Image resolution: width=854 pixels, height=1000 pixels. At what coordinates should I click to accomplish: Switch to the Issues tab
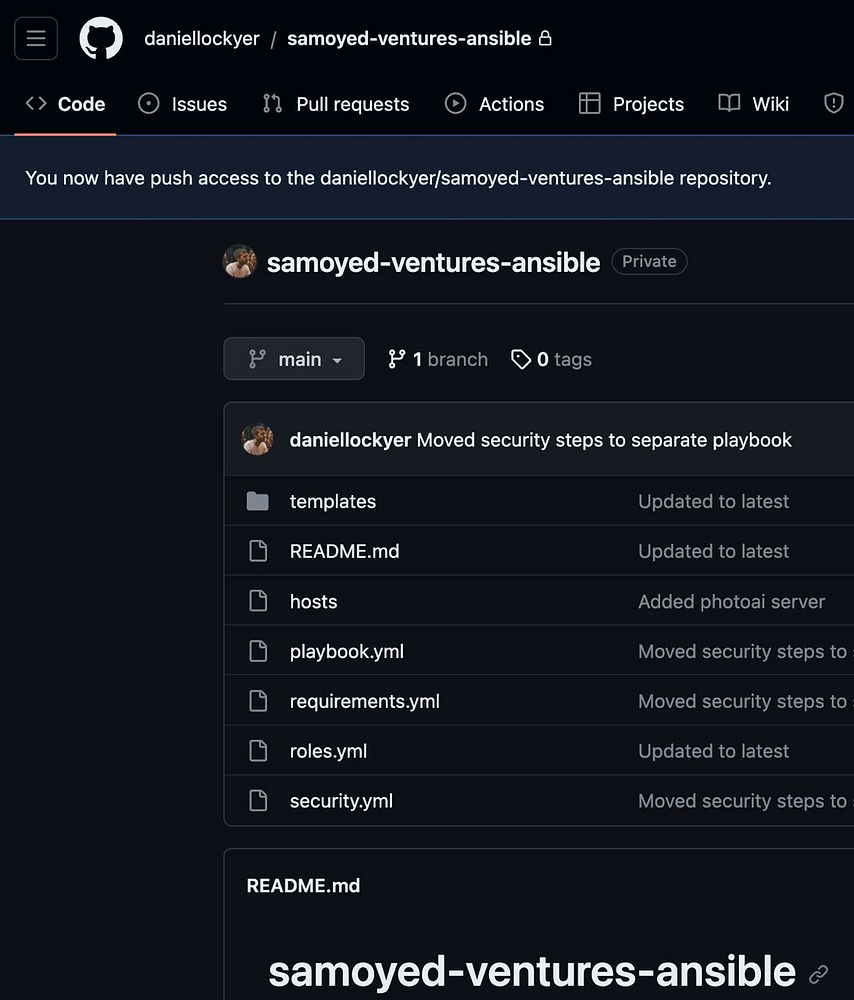tap(182, 104)
